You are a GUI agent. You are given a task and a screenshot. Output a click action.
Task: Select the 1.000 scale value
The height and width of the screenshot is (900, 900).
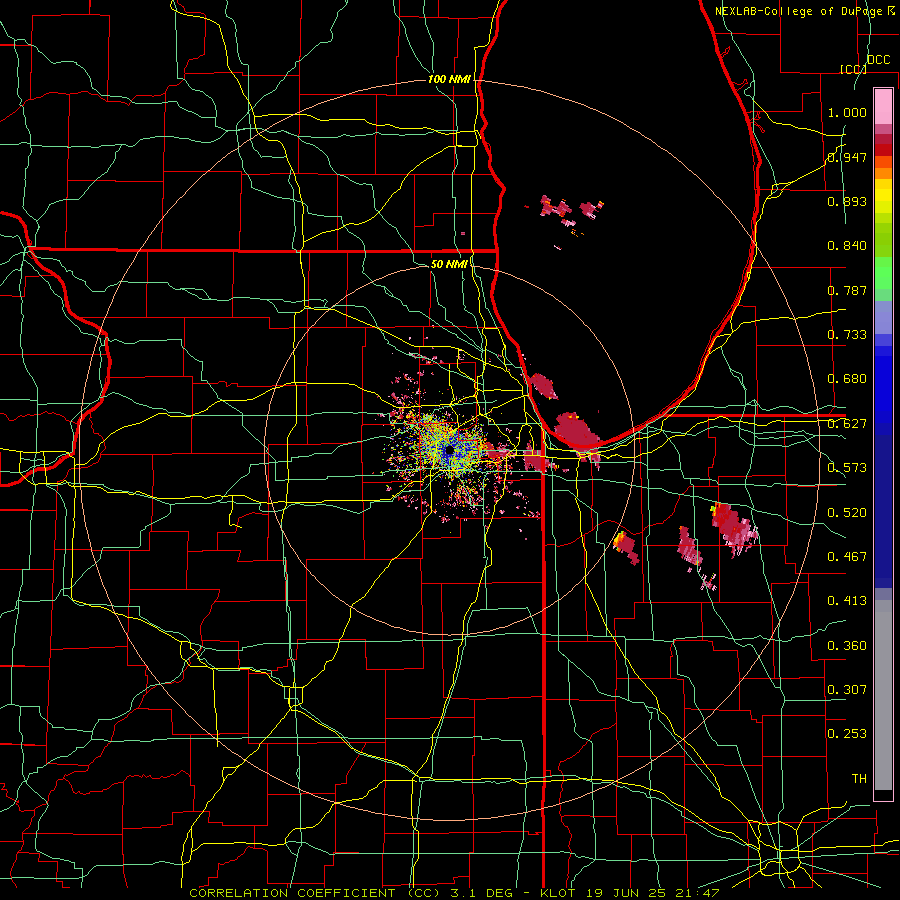[x=847, y=112]
